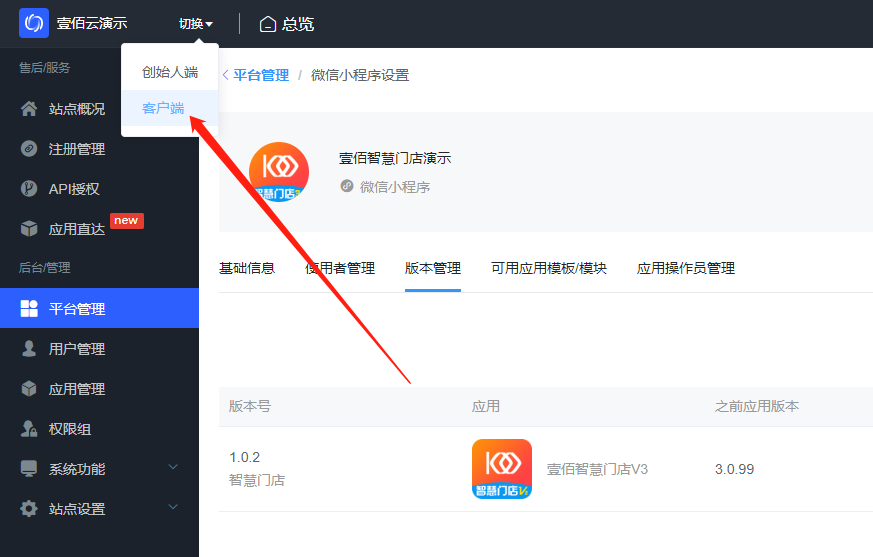Select 创始人端 from the dropdown
This screenshot has width=873, height=557.
point(170,72)
